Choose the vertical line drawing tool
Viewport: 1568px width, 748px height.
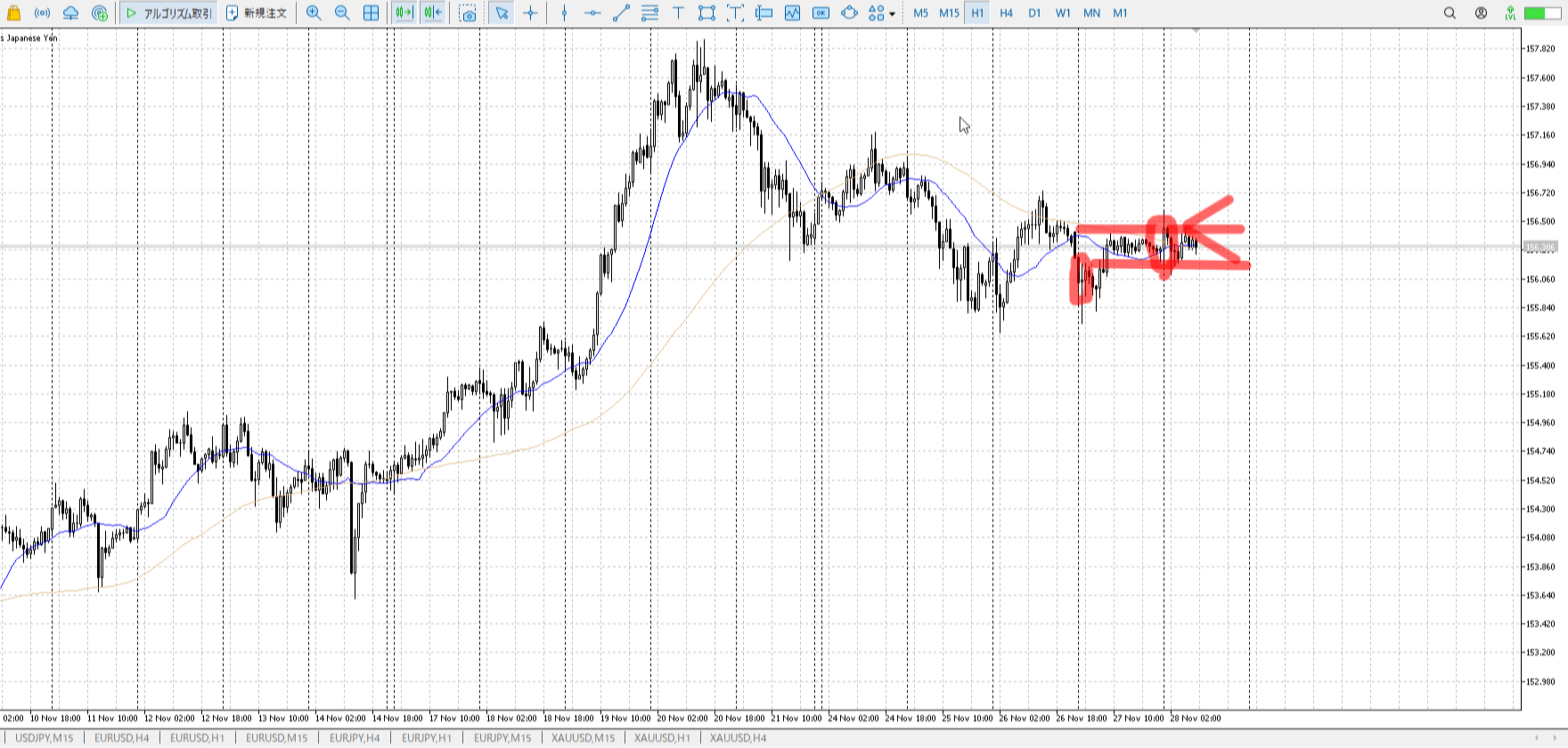pos(564,12)
